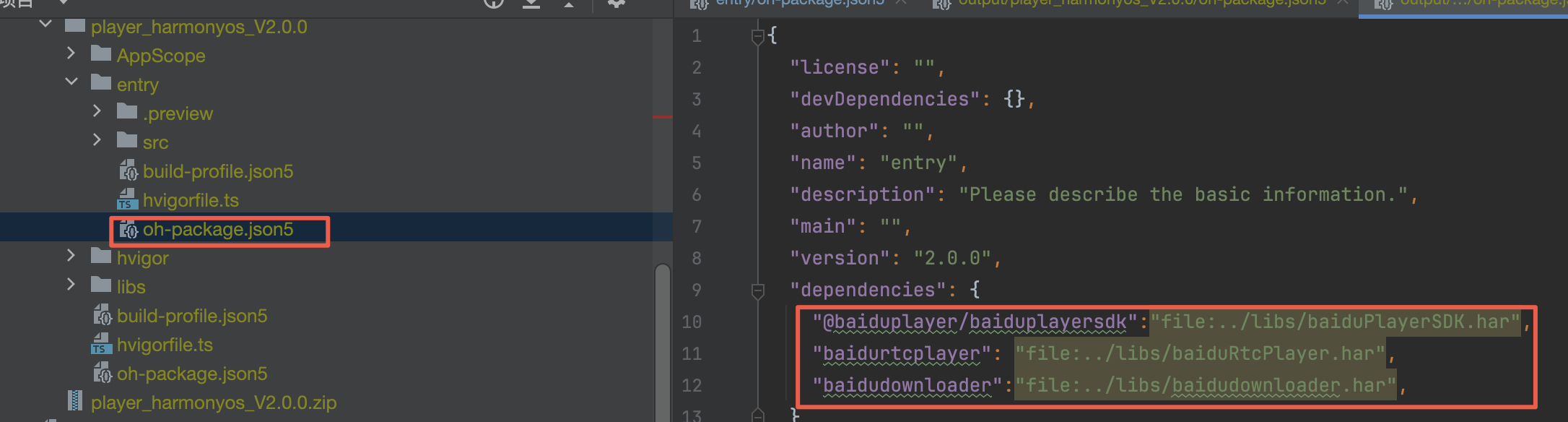Viewport: 1568px width, 422px height.
Task: Switch to output/player_harmonyos_V2.0.0/oh-package.json5 tab
Action: click(x=1141, y=4)
